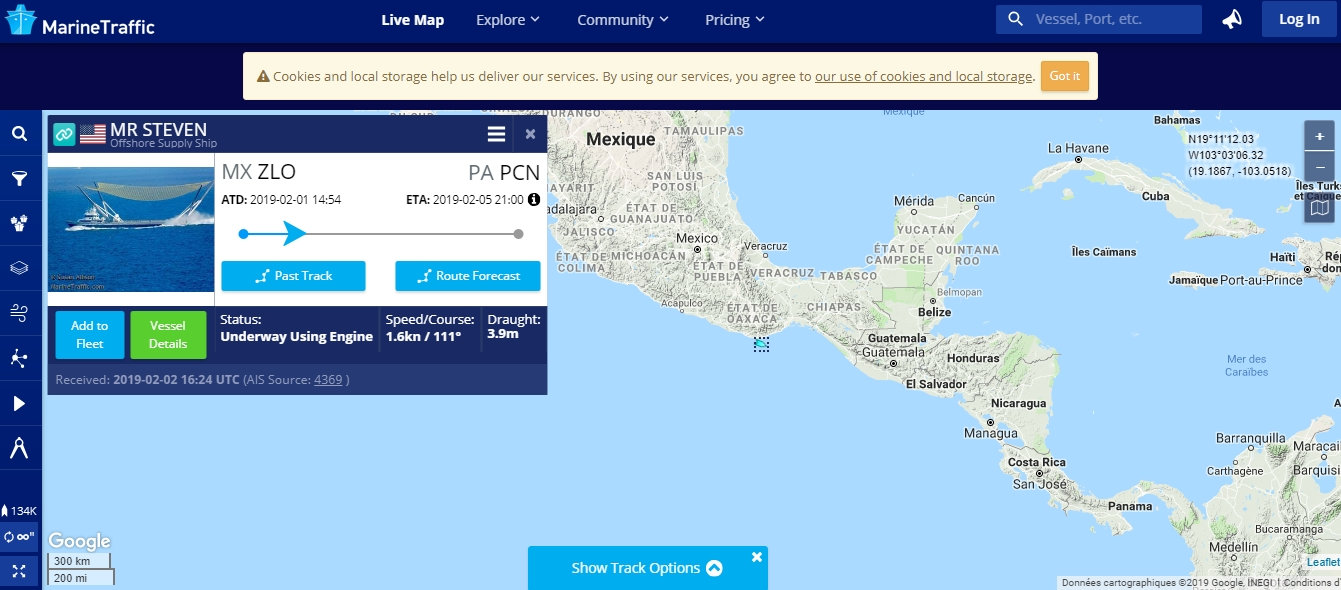Click the ATD 2019-02-01 14:54 text
Screen dimensions: 1341x590
[281, 199]
